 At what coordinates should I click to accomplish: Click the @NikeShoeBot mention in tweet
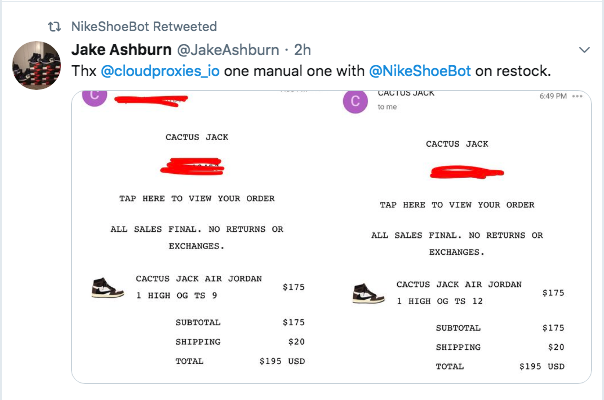[419, 70]
